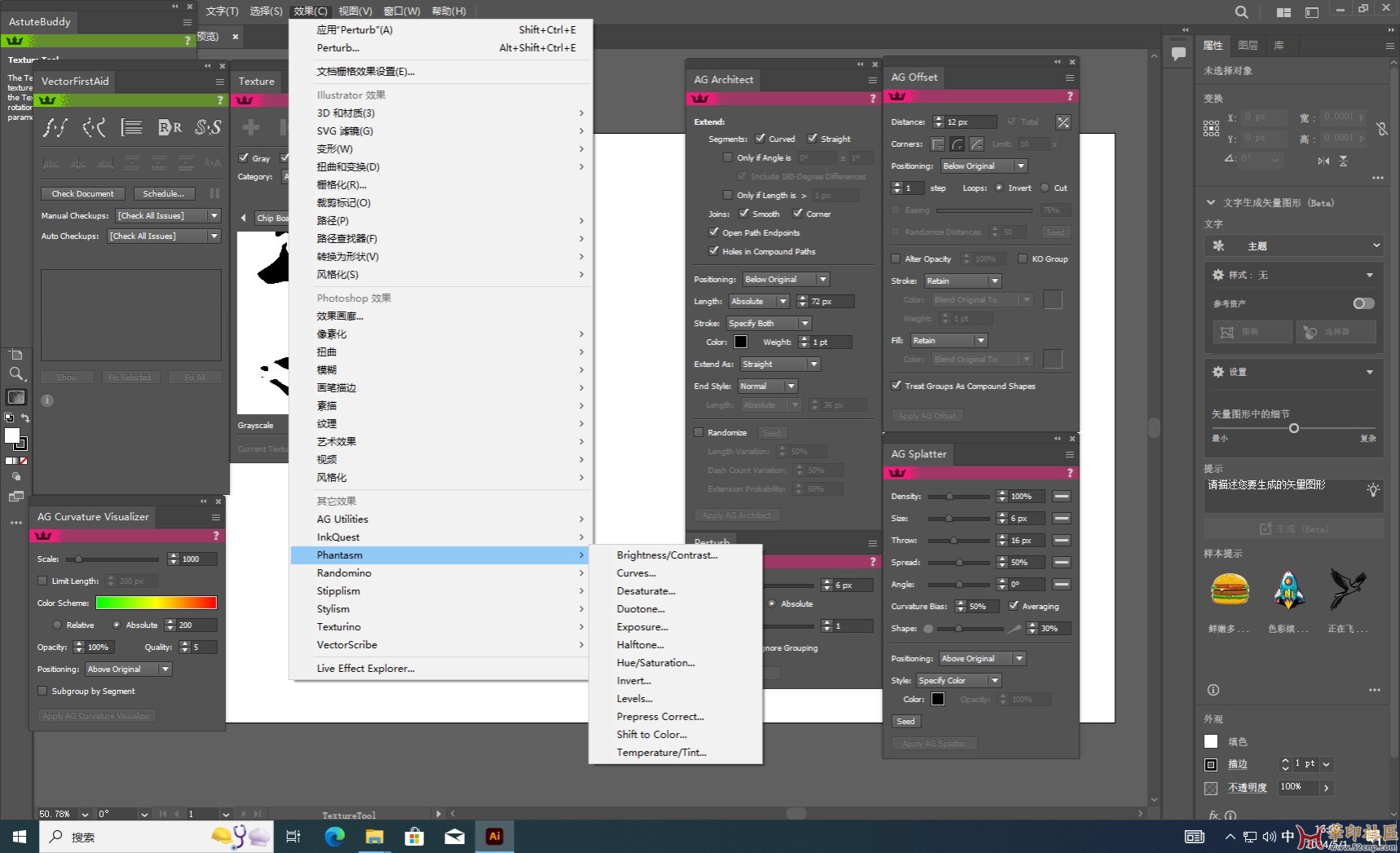Select the miter corner icon in AG Offset
The width and height of the screenshot is (1400, 853).
[x=938, y=144]
